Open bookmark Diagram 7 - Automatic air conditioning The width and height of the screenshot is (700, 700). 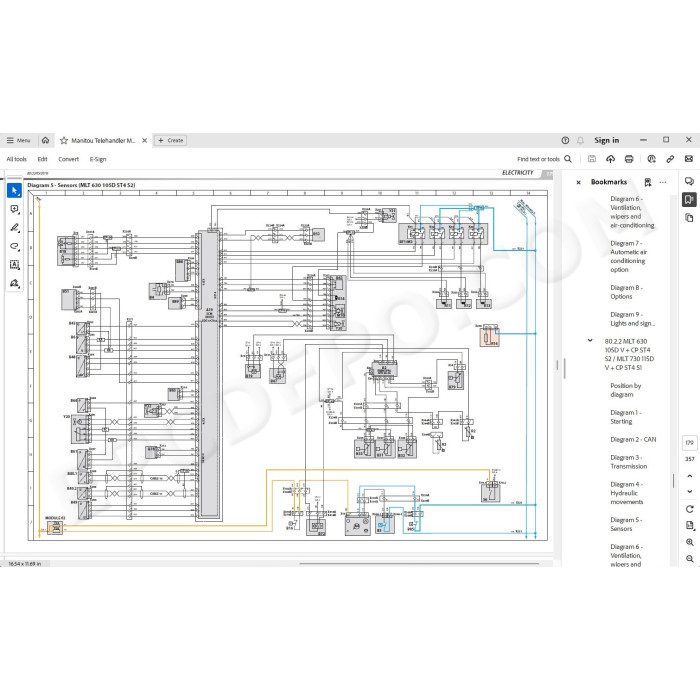click(629, 256)
